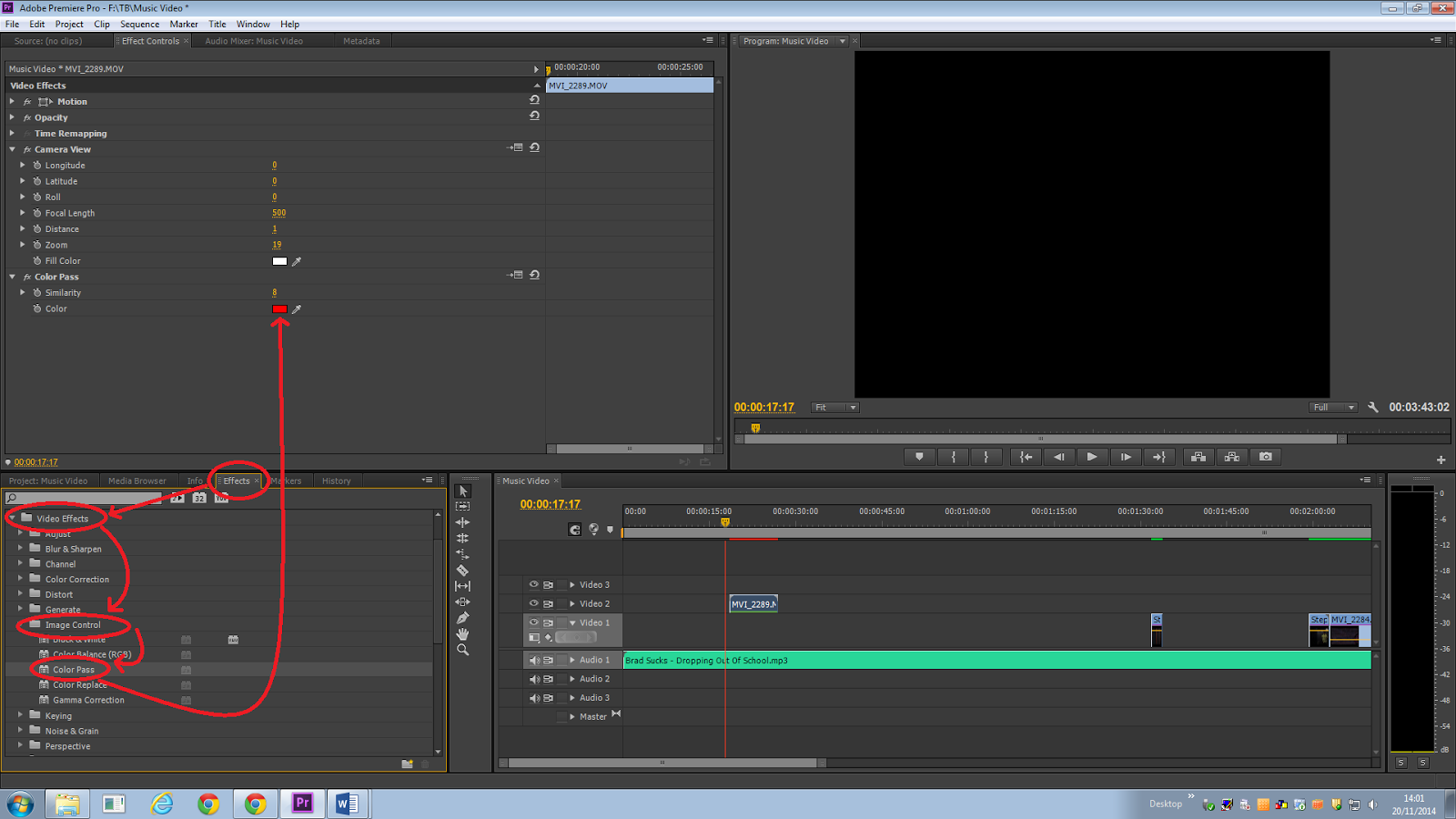Viewport: 1456px width, 819px height.
Task: Mute the Audio 3 track speaker
Action: click(534, 698)
